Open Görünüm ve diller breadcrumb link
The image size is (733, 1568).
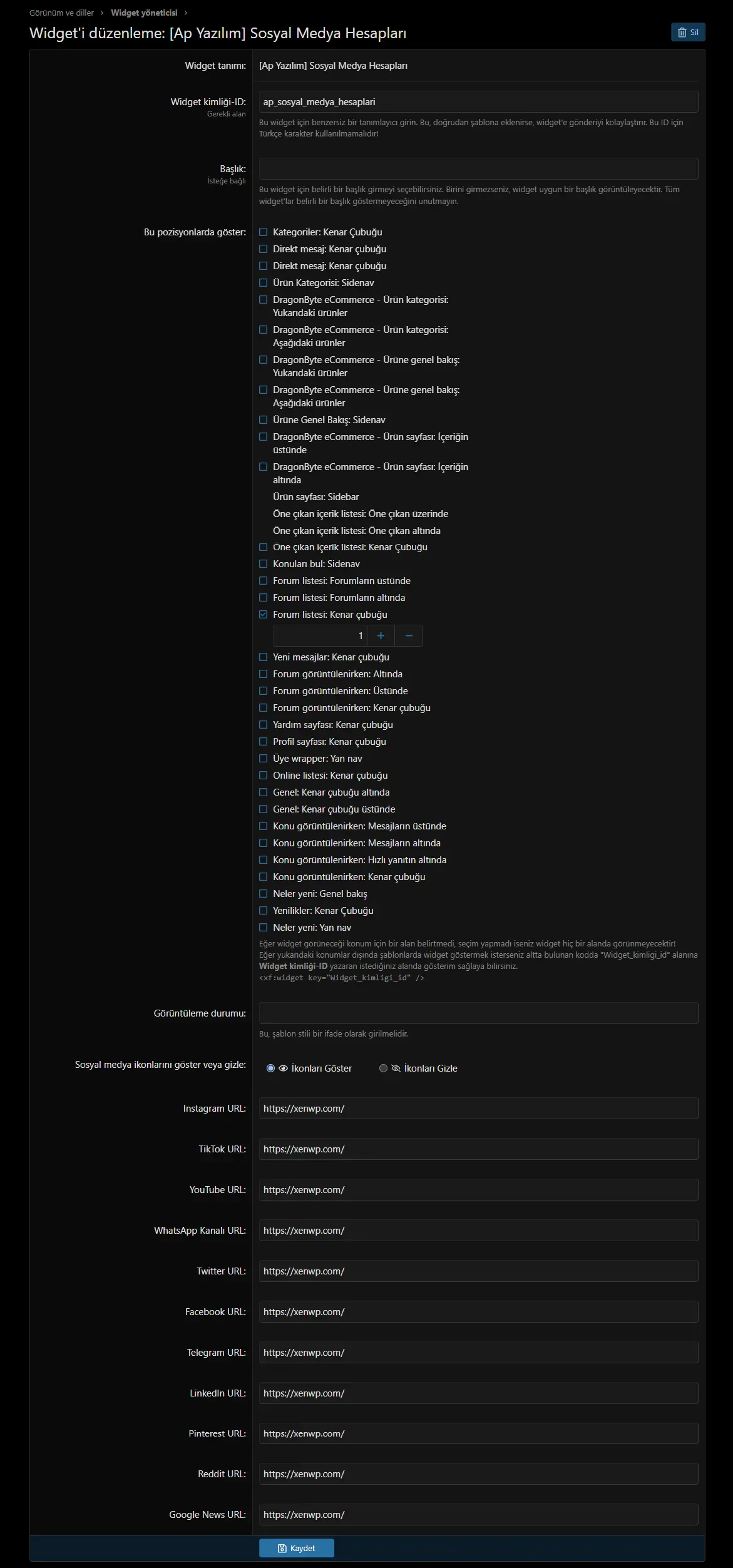pos(61,13)
